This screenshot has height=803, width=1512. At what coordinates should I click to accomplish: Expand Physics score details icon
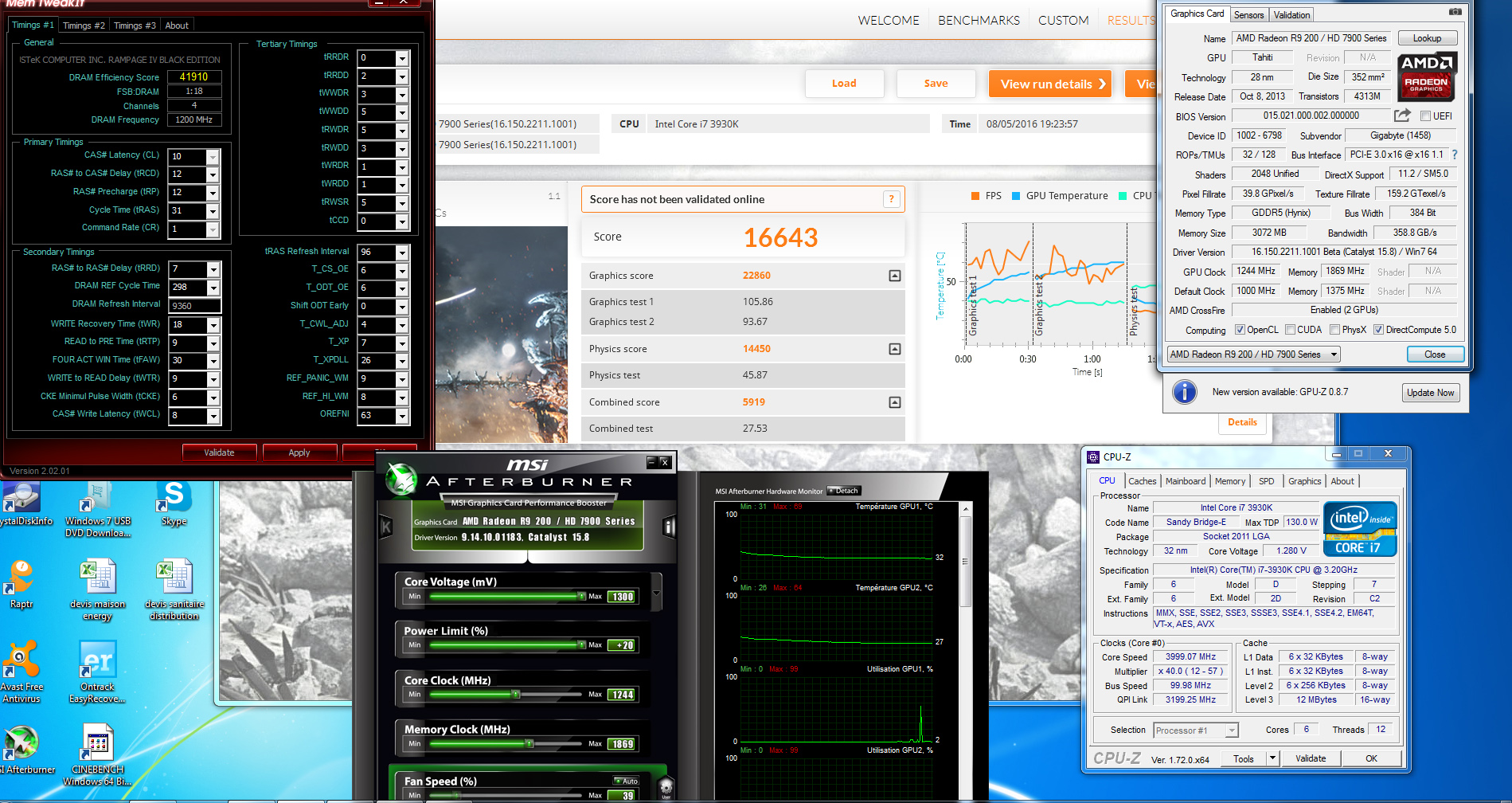895,349
